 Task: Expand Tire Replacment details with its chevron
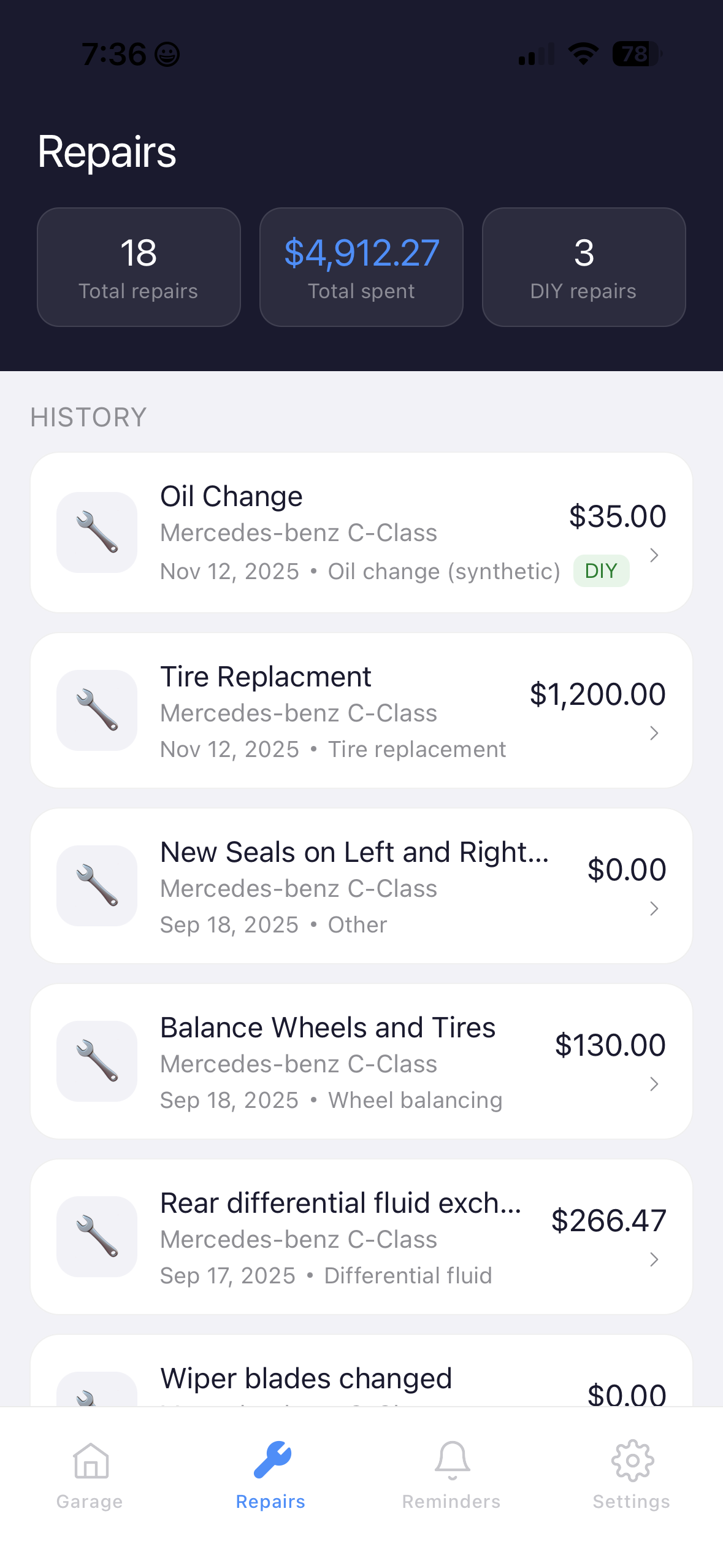coord(654,733)
